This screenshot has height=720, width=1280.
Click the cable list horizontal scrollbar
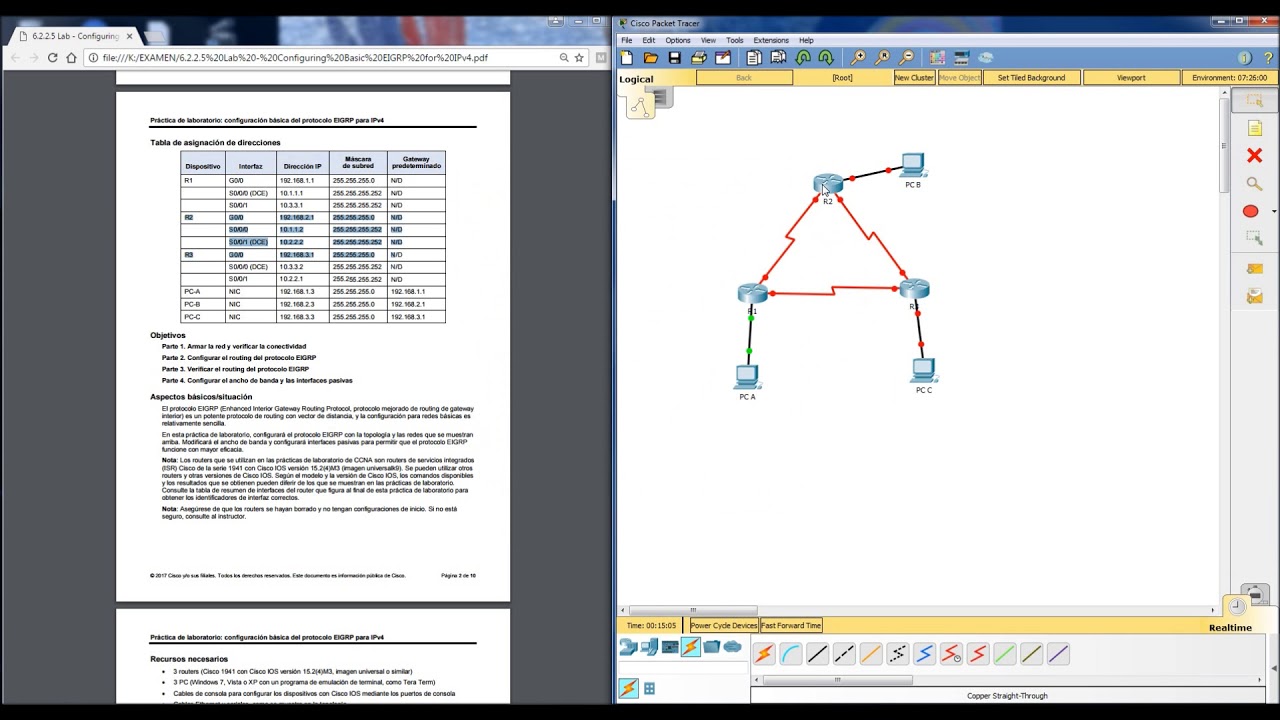tap(838, 680)
